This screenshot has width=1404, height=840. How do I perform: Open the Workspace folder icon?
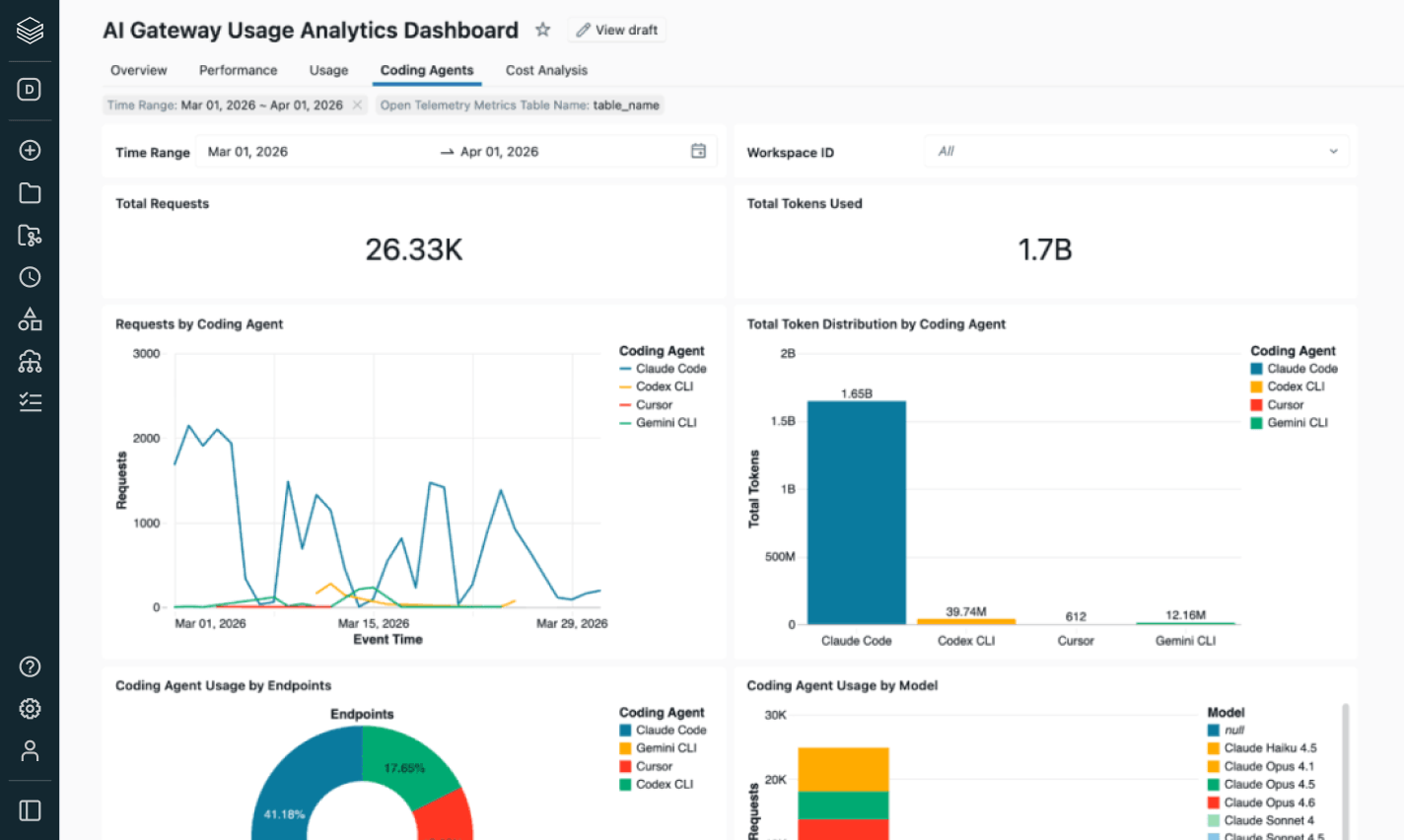[30, 193]
